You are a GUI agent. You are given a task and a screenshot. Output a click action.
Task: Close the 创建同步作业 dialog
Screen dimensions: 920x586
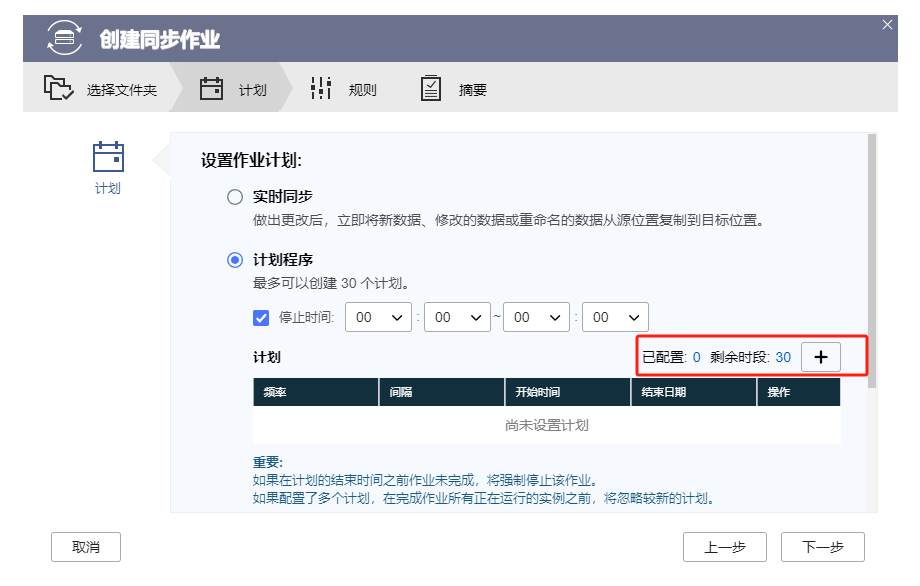point(887,25)
